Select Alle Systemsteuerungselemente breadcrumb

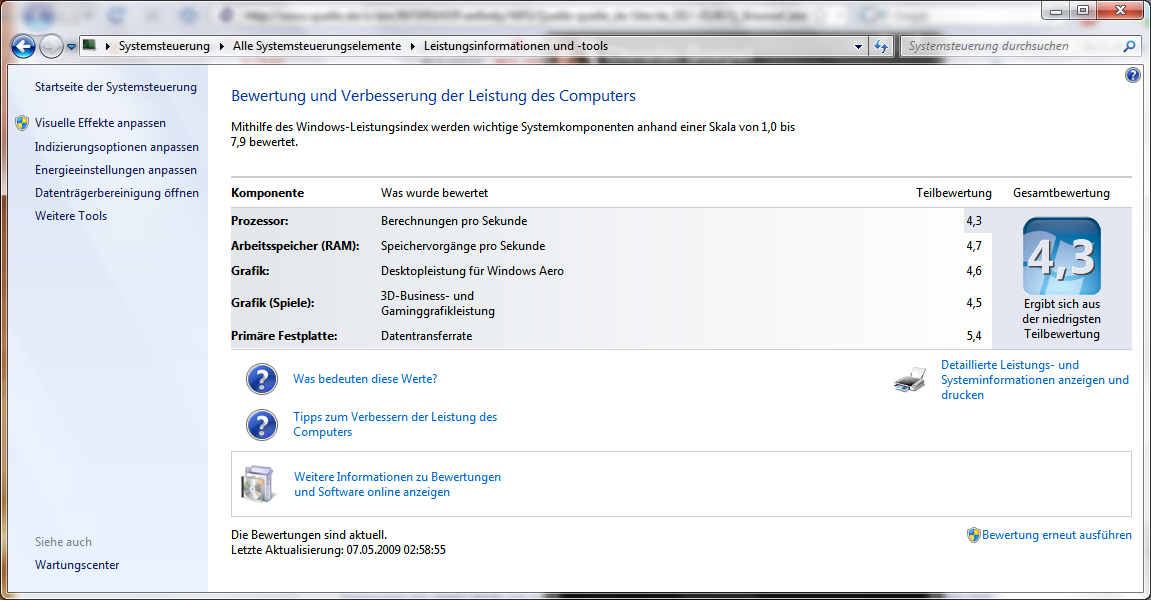317,46
